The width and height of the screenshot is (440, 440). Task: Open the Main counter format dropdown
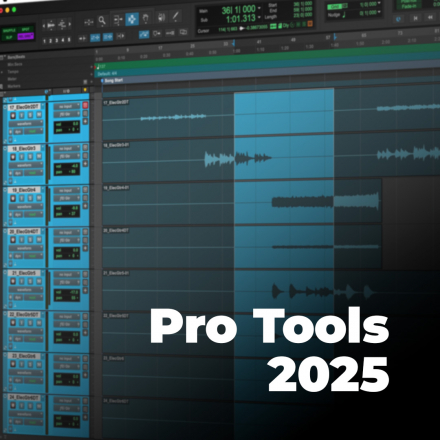click(259, 8)
